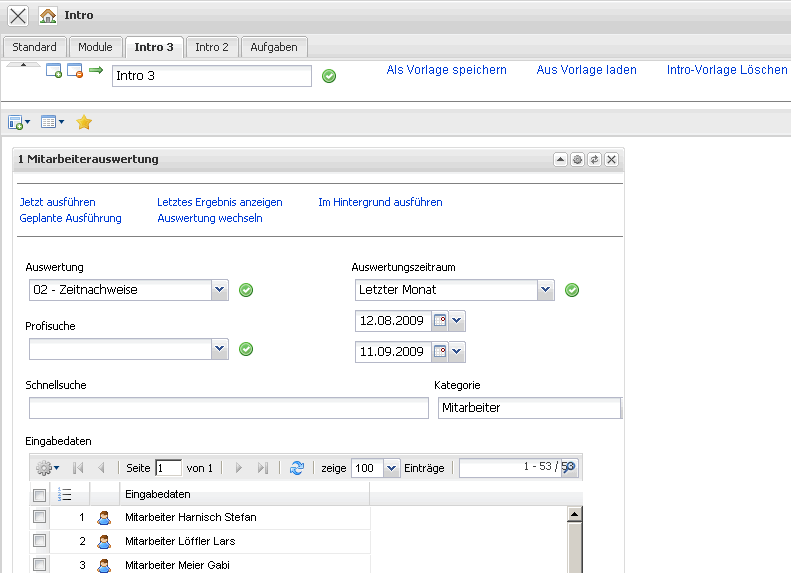Select the Mitarbeiter Löffler Lars row checkbox
Screen dimensions: 791x573
click(x=40, y=541)
